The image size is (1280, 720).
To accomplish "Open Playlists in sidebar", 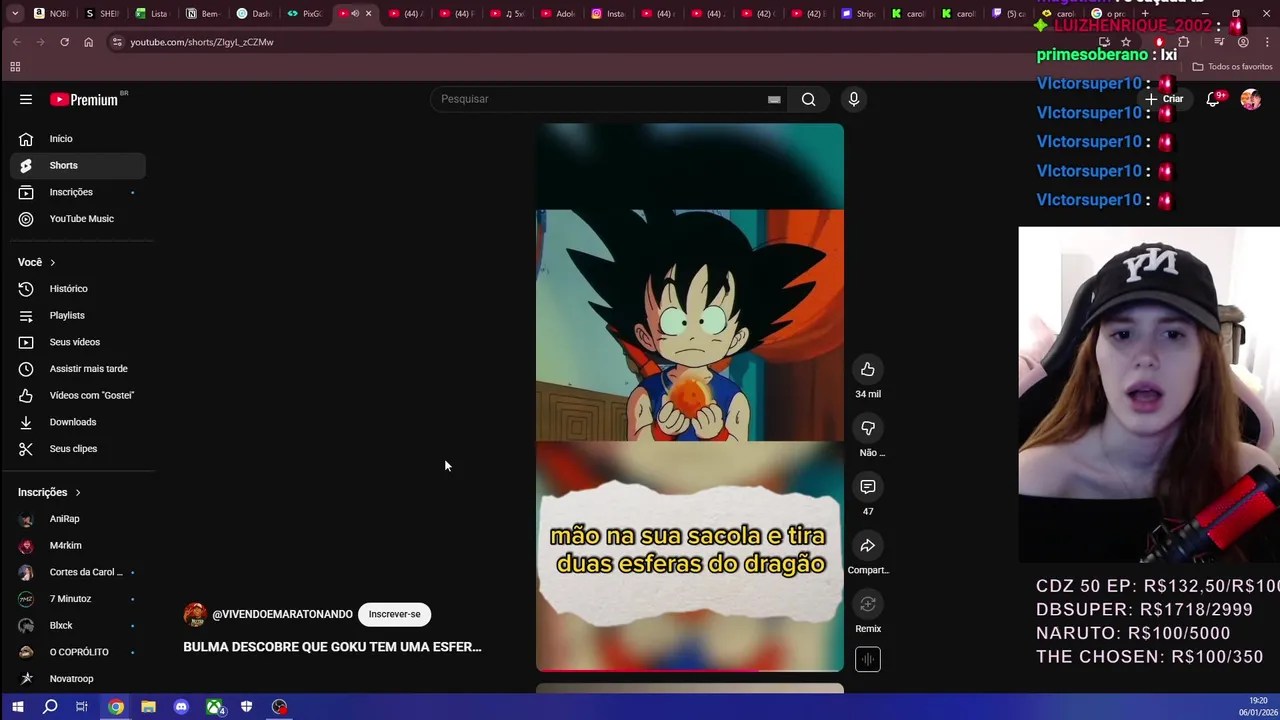I will click(x=78, y=315).
